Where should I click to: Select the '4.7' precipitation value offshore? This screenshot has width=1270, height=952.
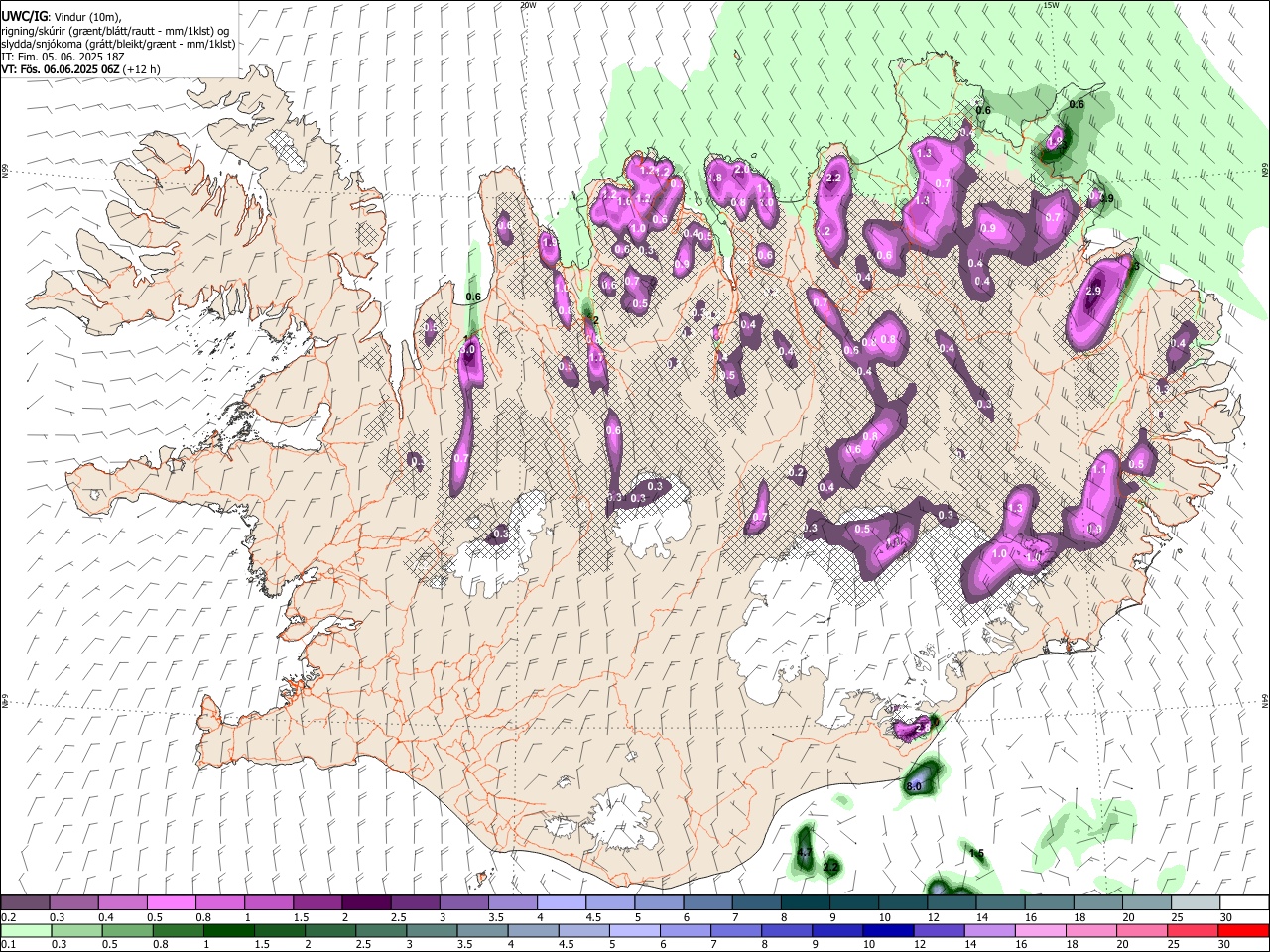805,853
